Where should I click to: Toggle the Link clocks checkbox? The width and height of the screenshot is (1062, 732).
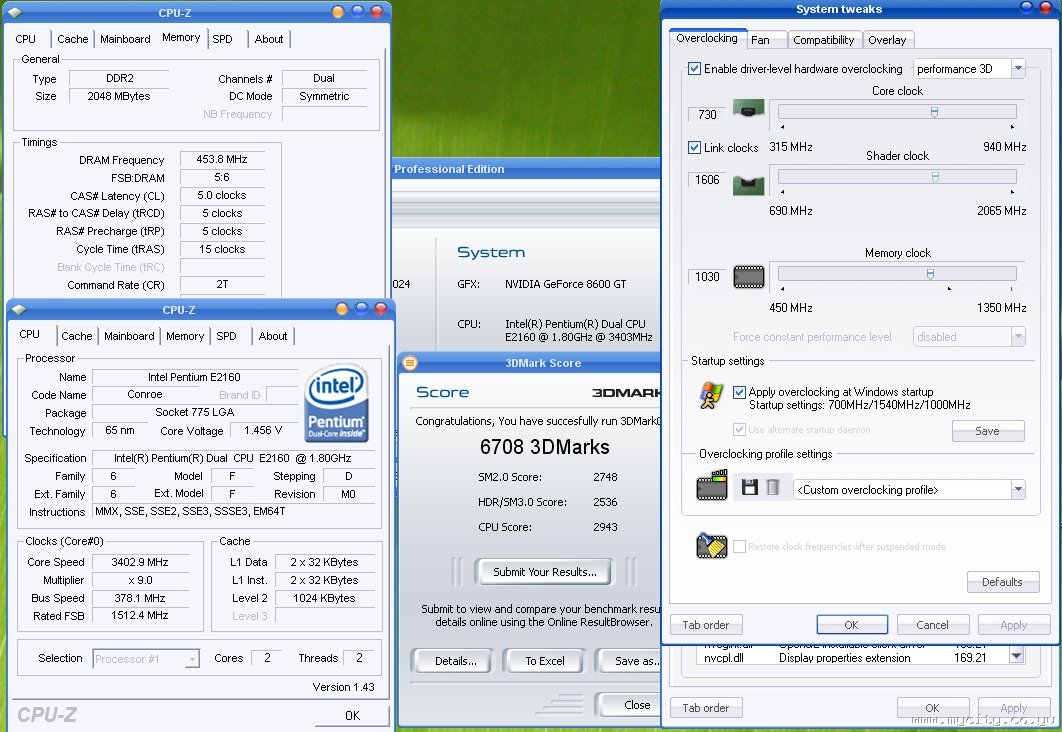tap(694, 148)
